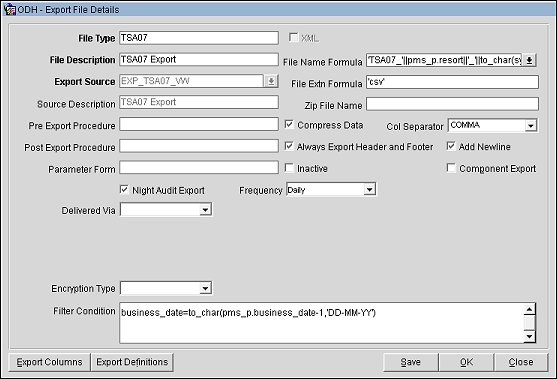This screenshot has height=379, width=557.
Task: Click the File Type field
Action: click(199, 38)
